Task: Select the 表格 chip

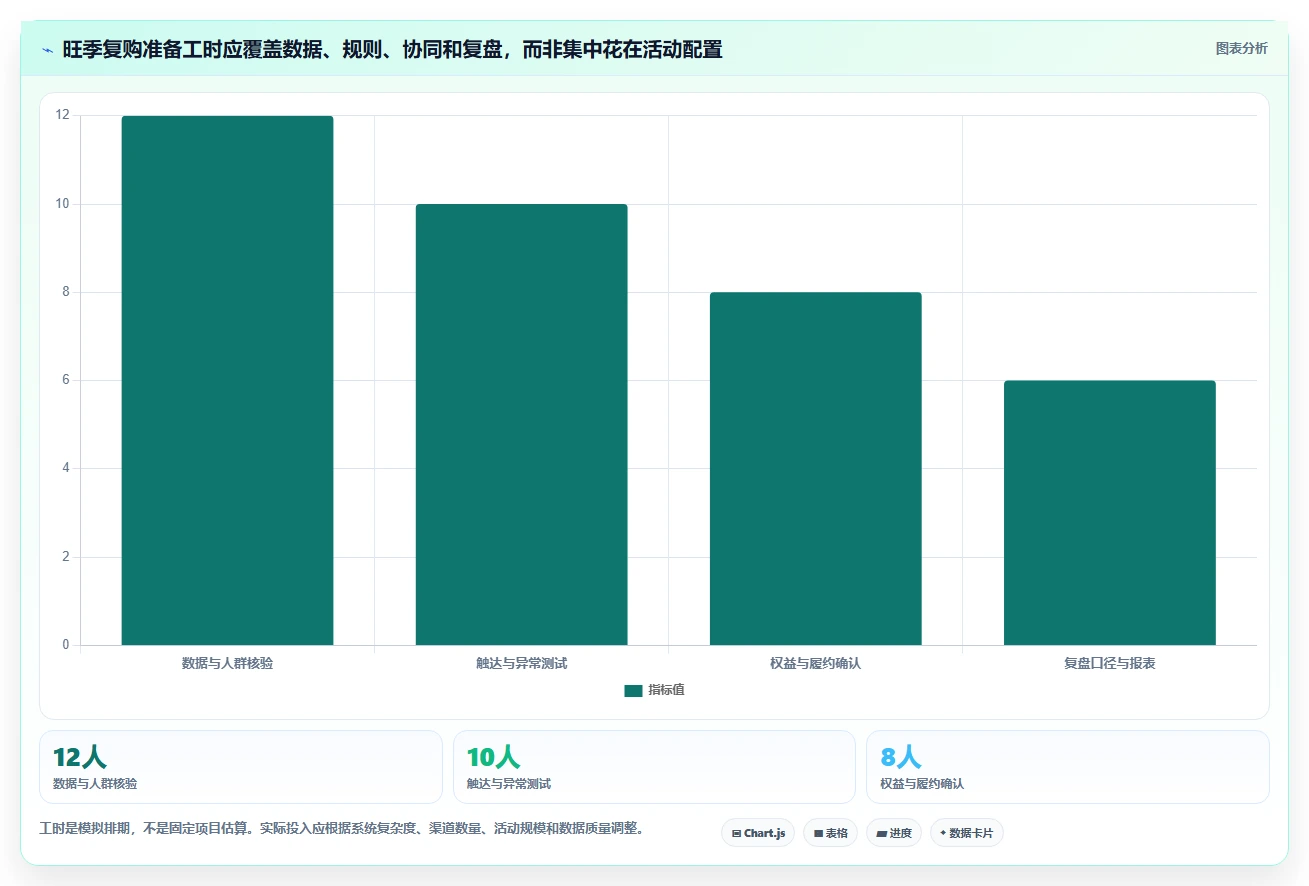Action: pyautogui.click(x=831, y=833)
